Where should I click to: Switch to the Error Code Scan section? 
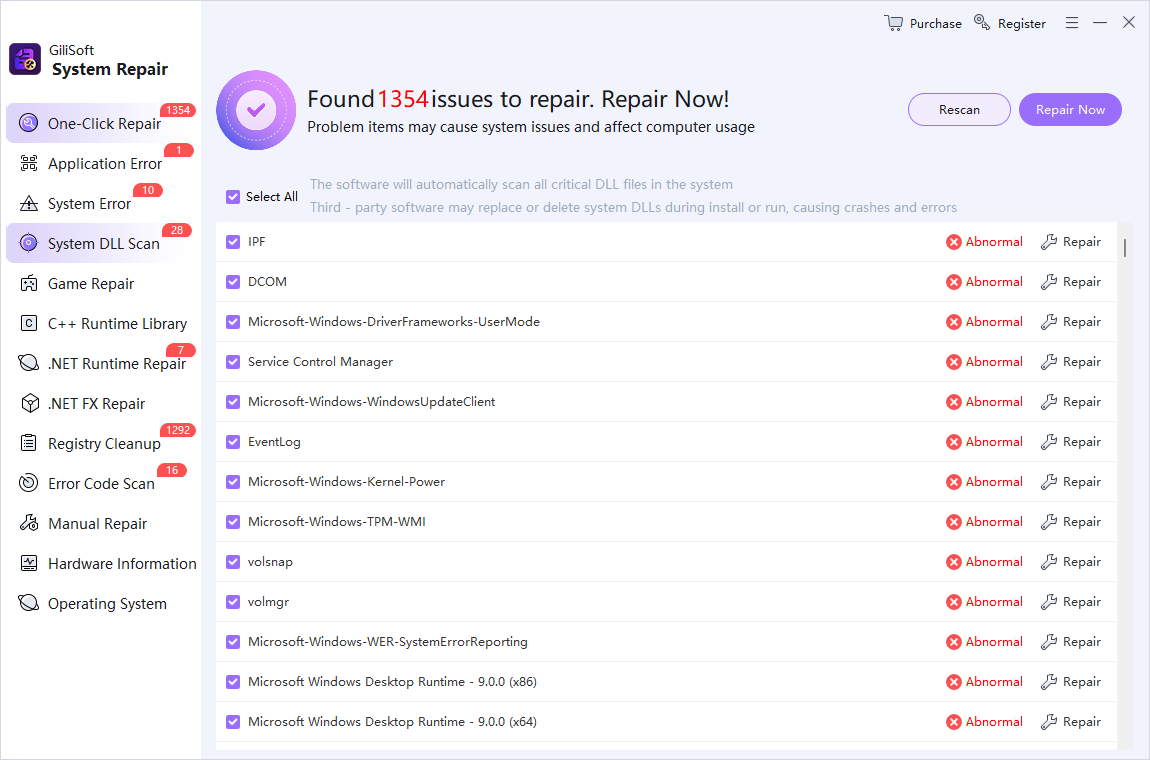coord(101,483)
